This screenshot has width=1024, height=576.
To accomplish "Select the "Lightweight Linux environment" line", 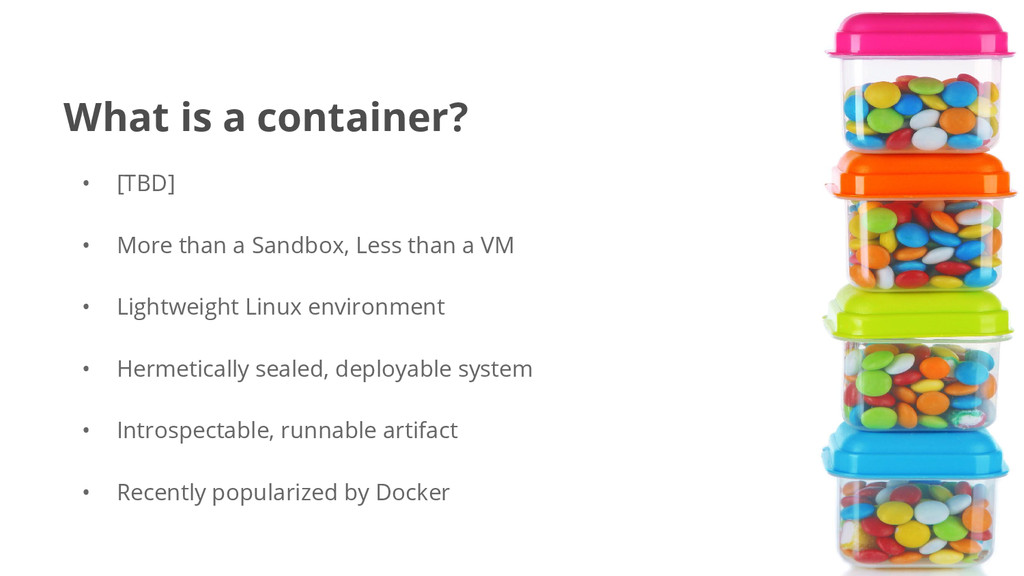I will [x=281, y=308].
